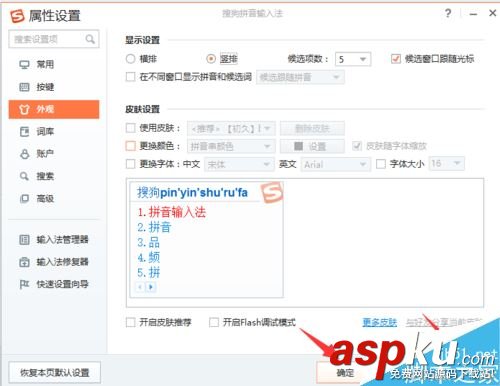Enable 在不同窗口显示拼音和候选词 checkbox
Viewport: 500px width, 386px height.
(x=130, y=77)
